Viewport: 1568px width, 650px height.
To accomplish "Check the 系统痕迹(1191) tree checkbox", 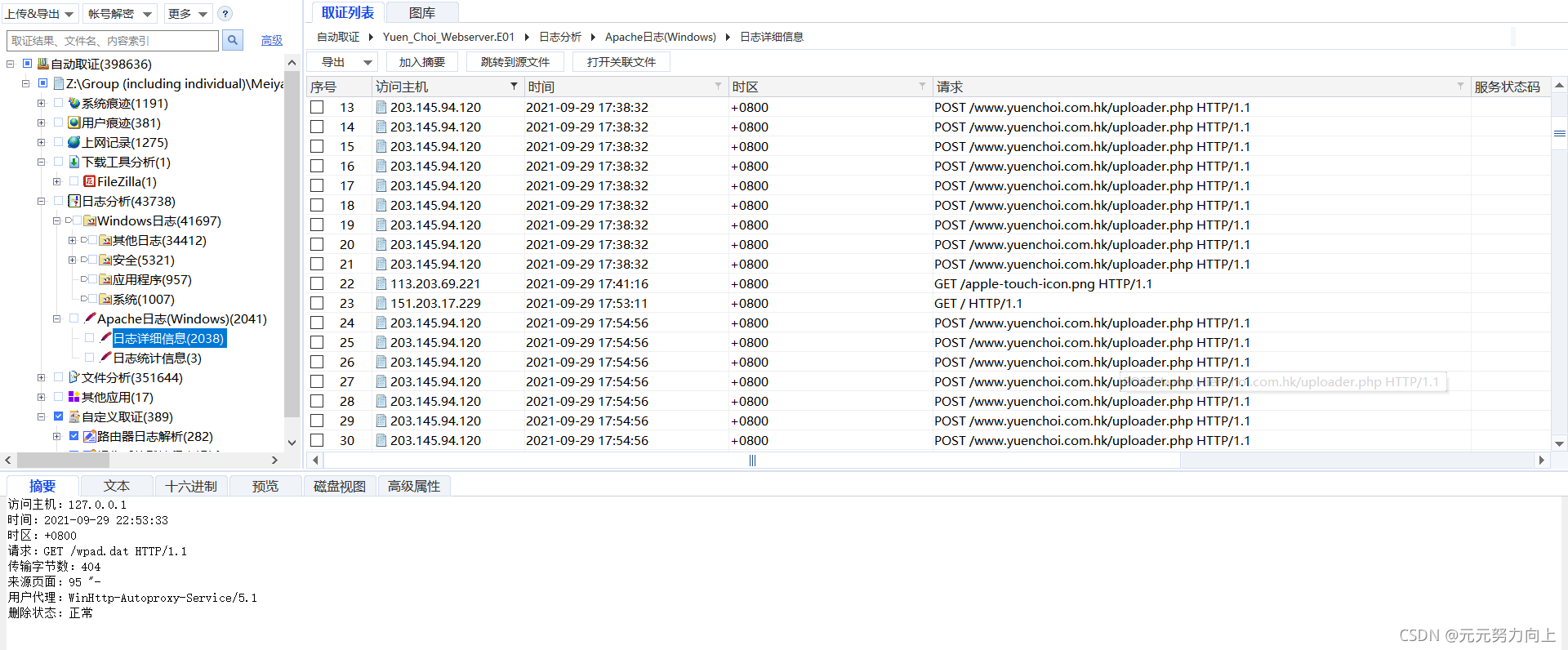I will coord(58,103).
